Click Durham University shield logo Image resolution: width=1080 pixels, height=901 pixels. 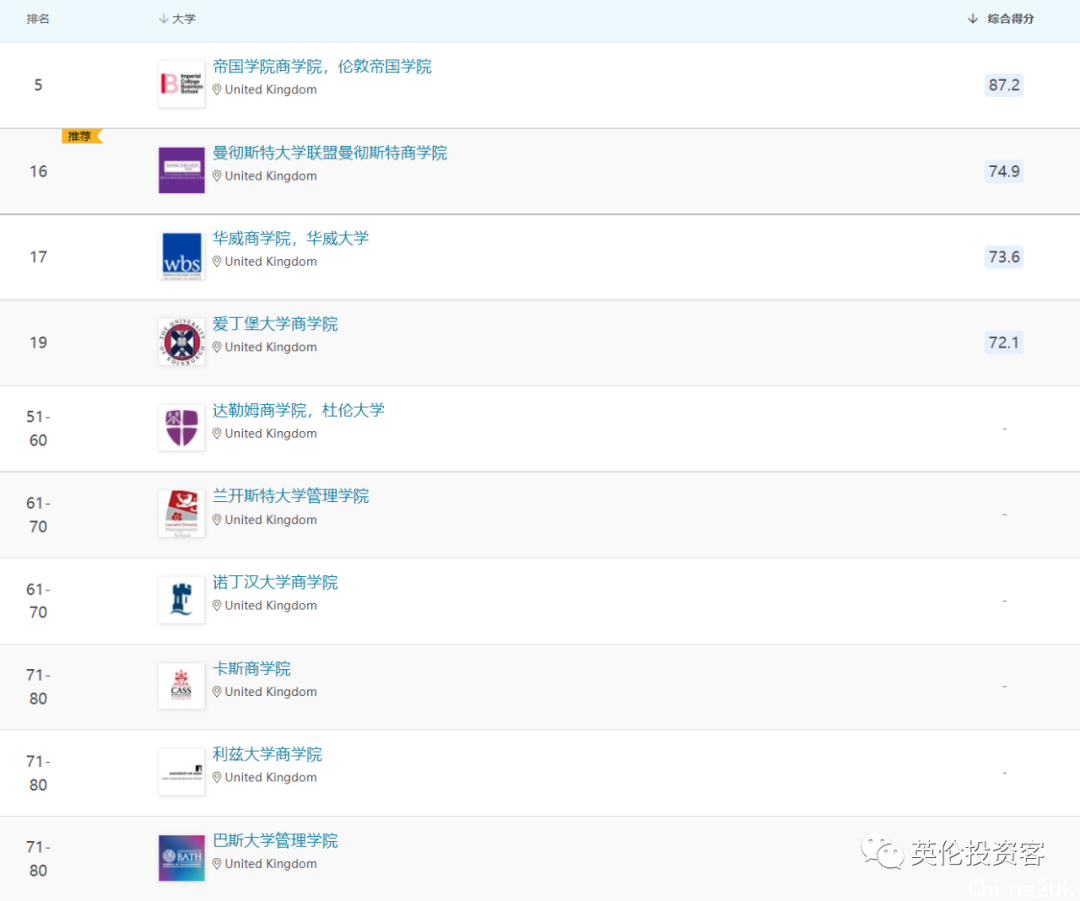coord(182,428)
